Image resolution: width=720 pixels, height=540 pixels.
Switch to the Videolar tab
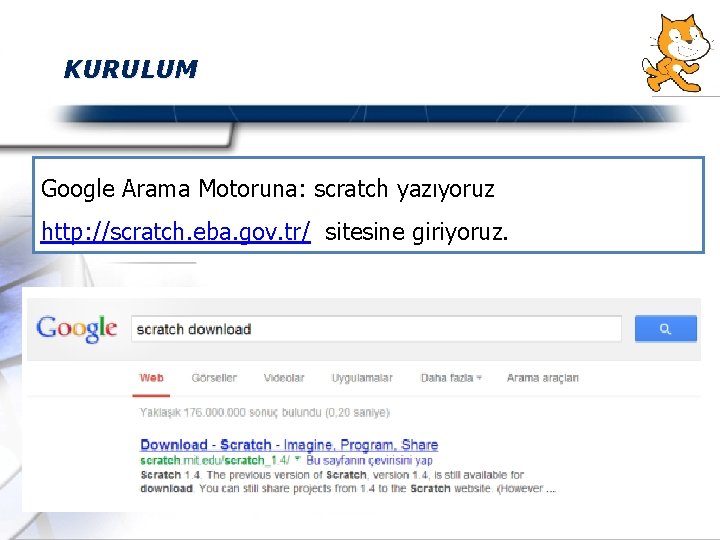(284, 378)
